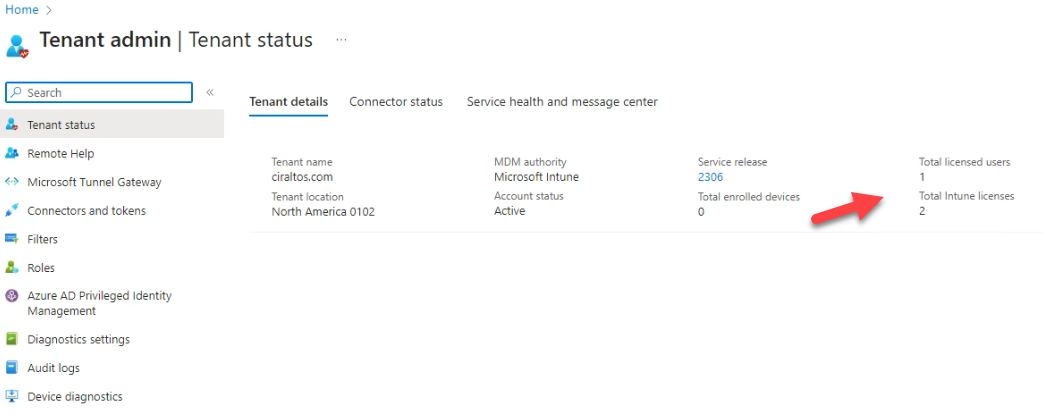This screenshot has height=416, width=1043.
Task: Select the Connectors and tokens icon
Action: [11, 210]
